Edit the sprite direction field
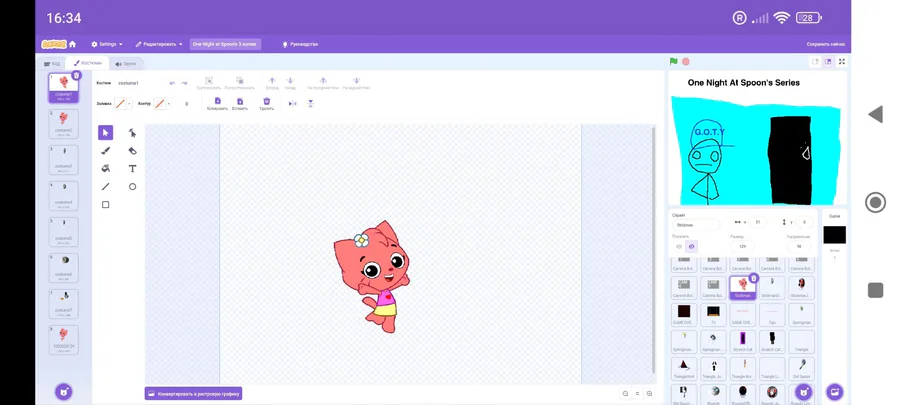 tap(798, 246)
